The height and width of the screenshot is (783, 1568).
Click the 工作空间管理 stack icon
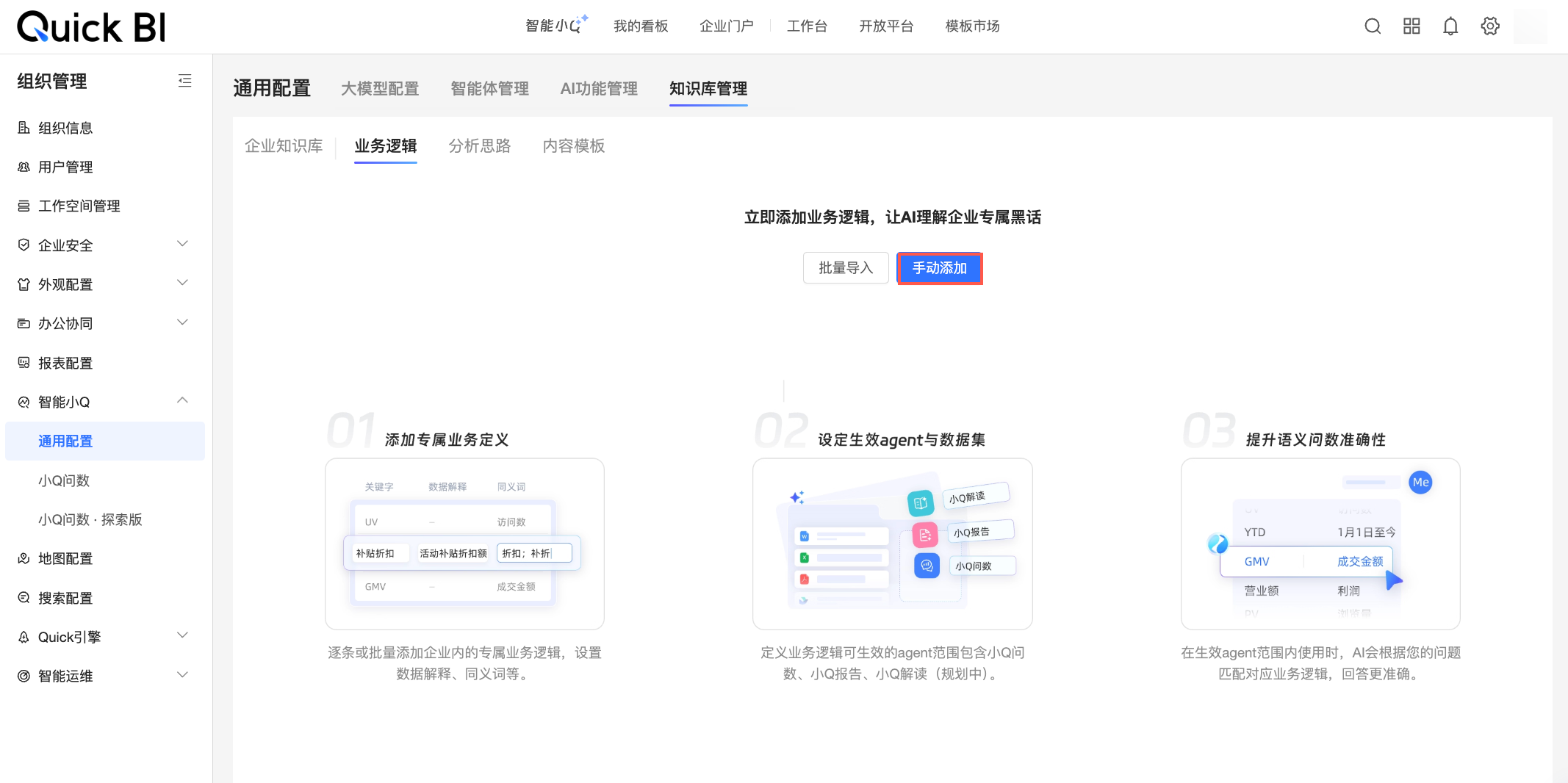pyautogui.click(x=24, y=206)
